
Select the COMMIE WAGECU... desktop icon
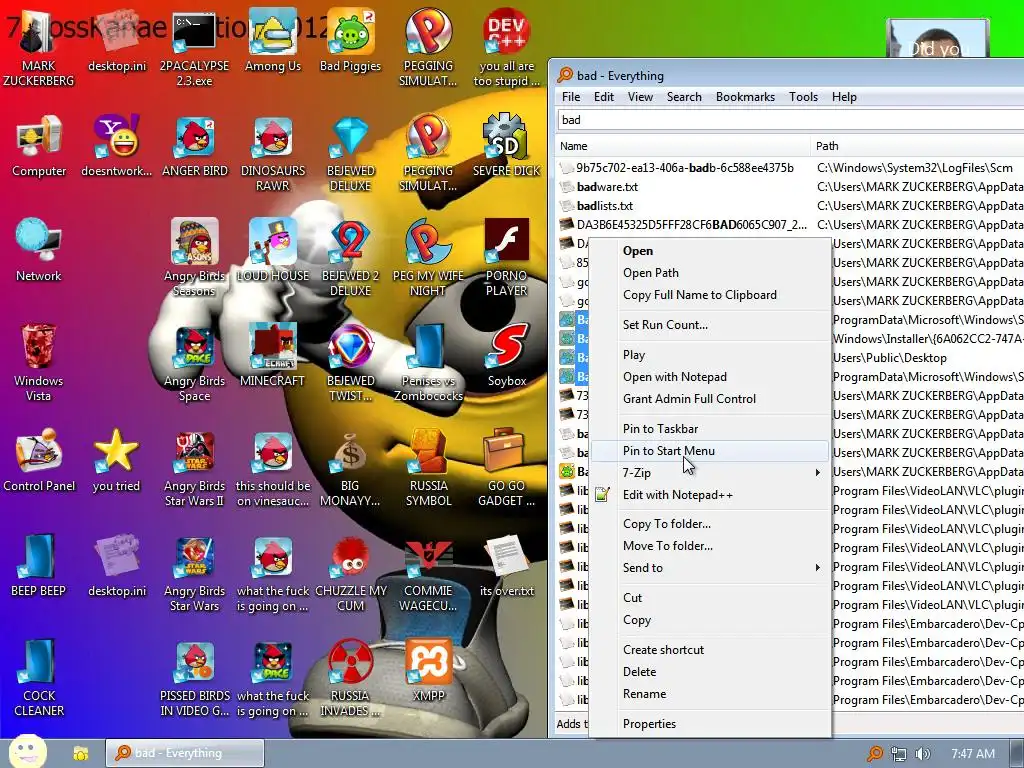click(x=428, y=574)
